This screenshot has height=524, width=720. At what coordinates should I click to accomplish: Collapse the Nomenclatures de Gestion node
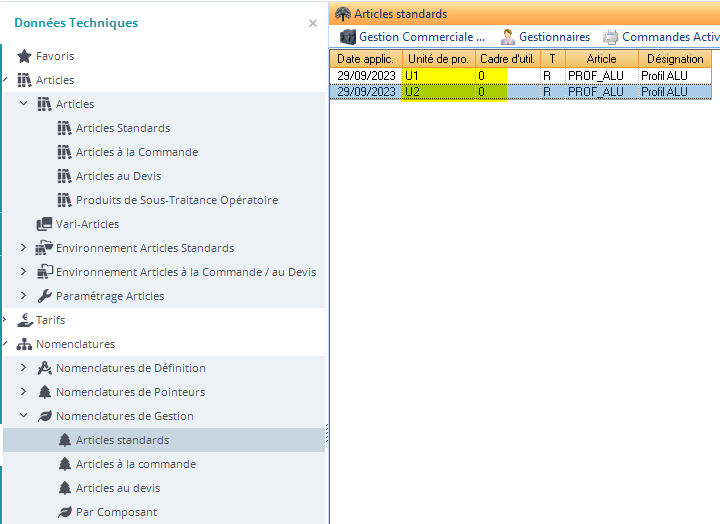pyautogui.click(x=24, y=416)
